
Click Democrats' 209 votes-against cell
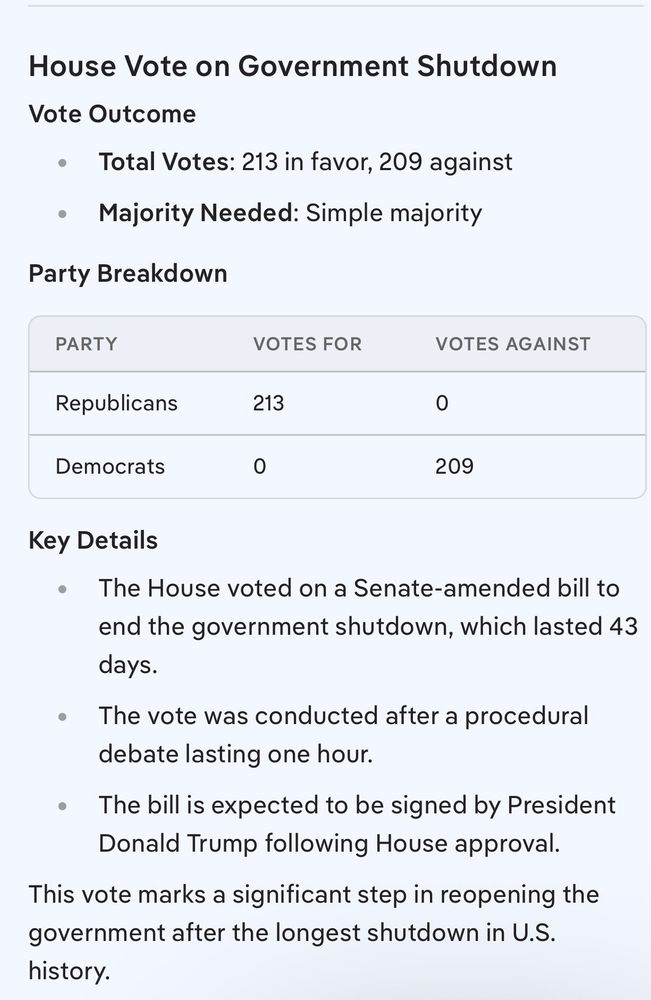(x=454, y=466)
